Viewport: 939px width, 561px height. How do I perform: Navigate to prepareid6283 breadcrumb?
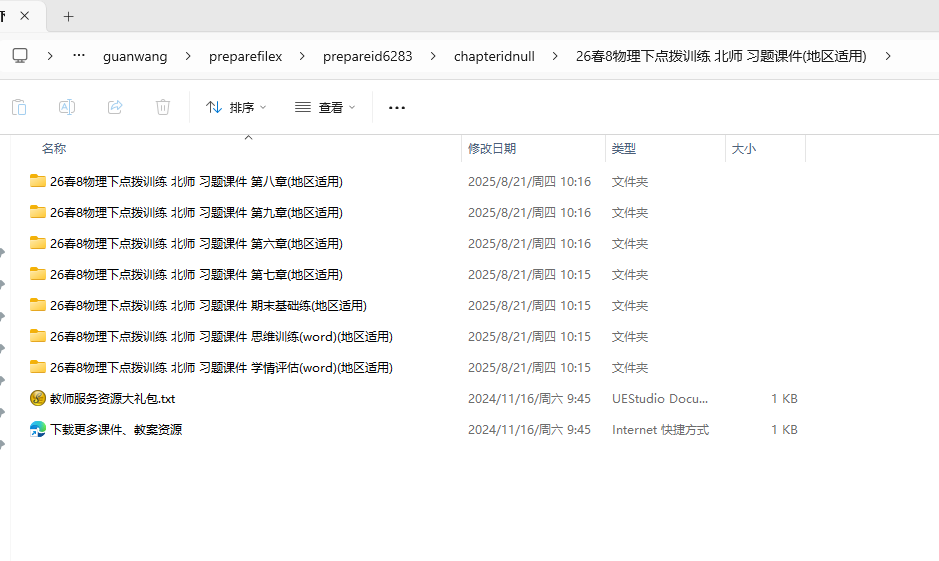coord(368,56)
